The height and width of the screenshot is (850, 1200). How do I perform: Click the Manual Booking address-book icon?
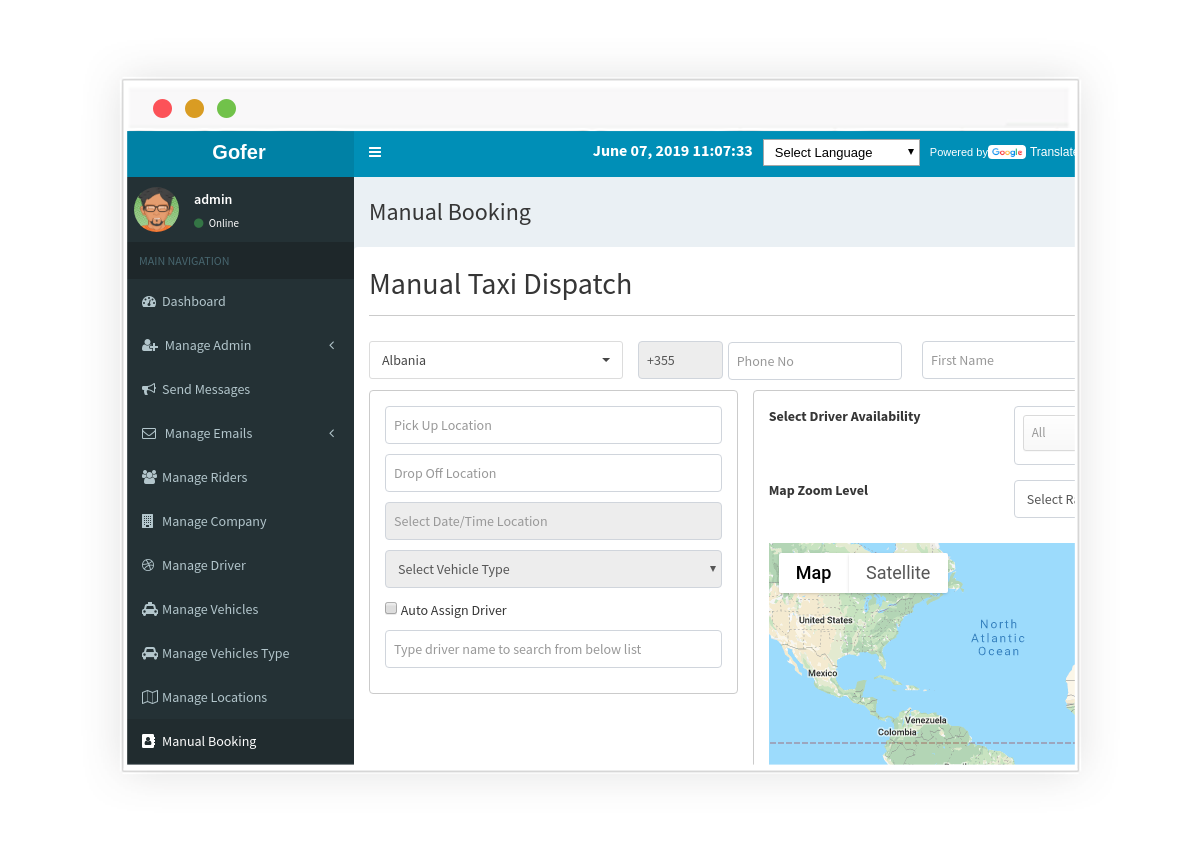coord(148,741)
